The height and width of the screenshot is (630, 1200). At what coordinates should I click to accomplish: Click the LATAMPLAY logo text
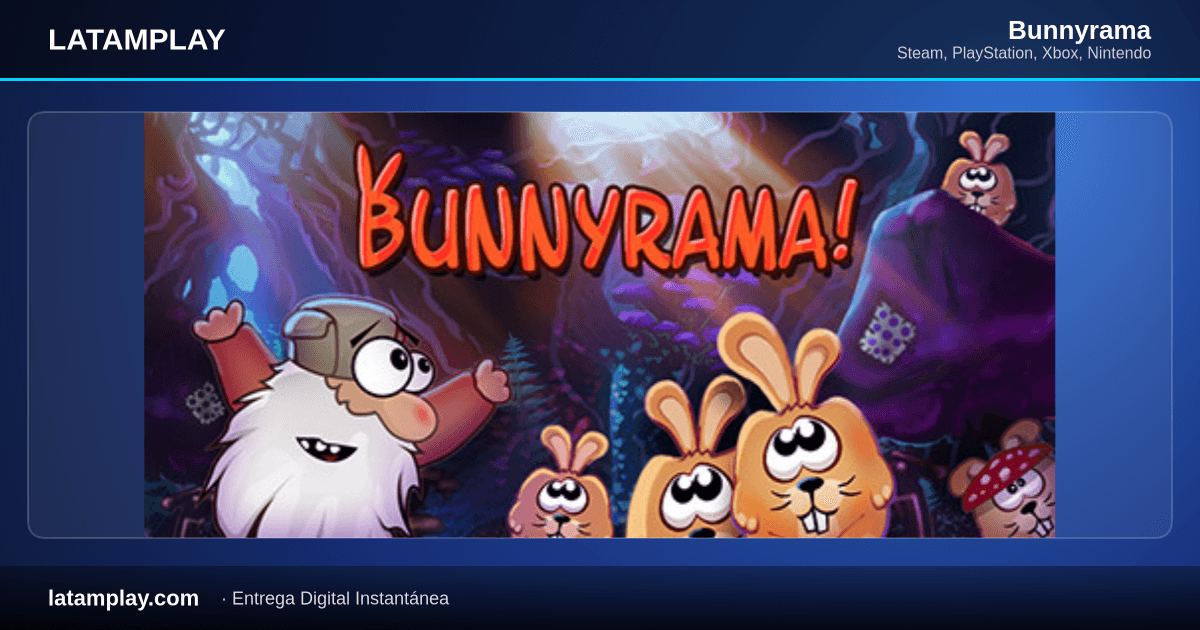pyautogui.click(x=137, y=40)
